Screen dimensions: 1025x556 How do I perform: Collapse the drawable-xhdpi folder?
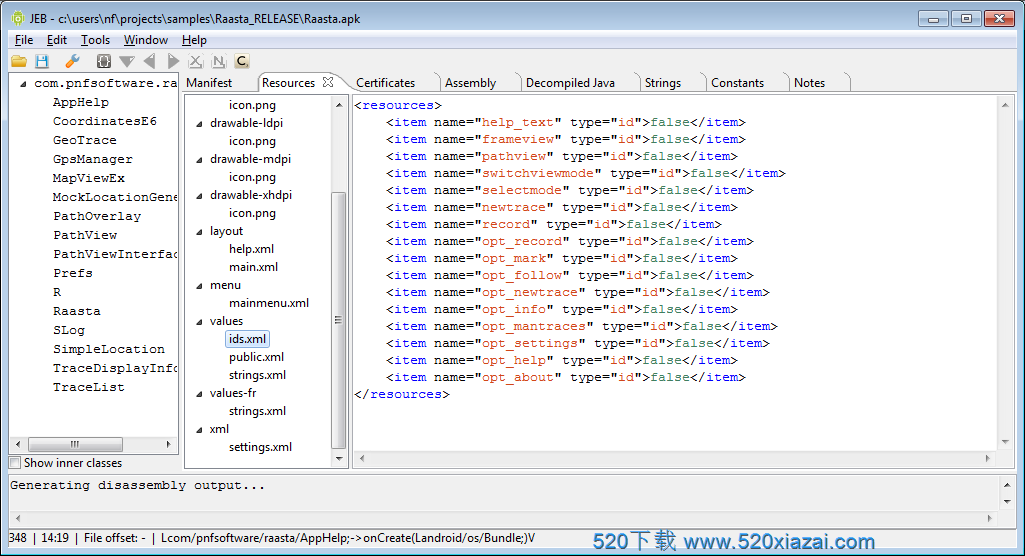[199, 195]
